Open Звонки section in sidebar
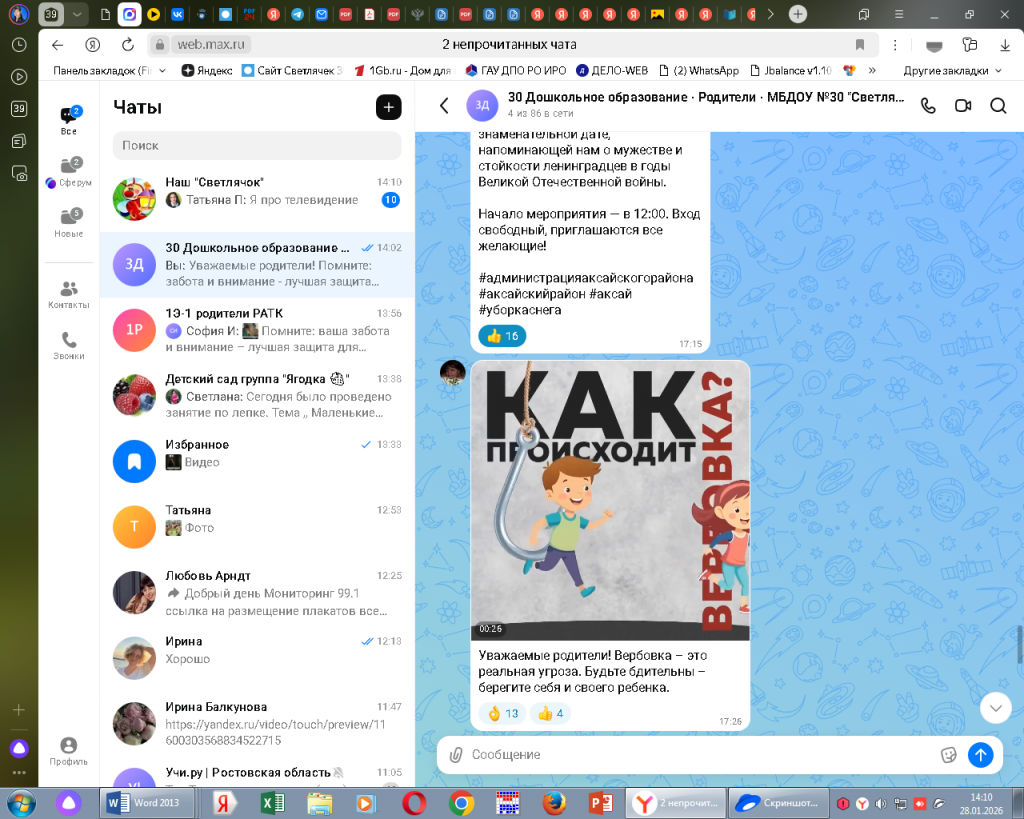 click(x=69, y=345)
